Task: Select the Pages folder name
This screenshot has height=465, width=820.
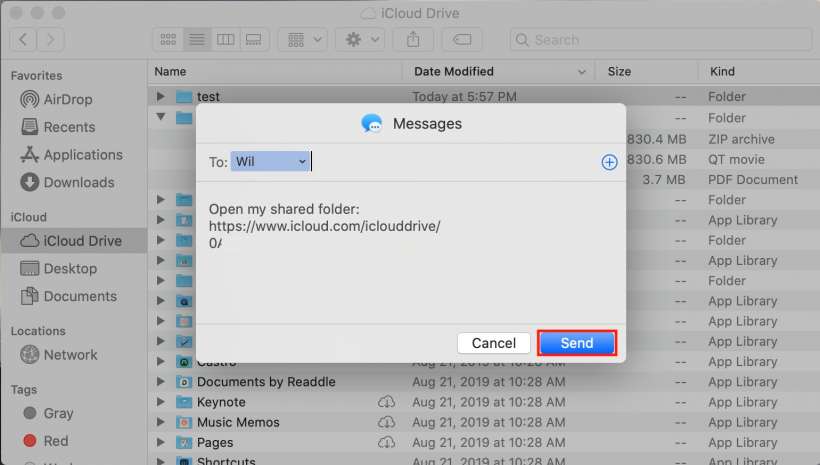Action: pos(215,443)
